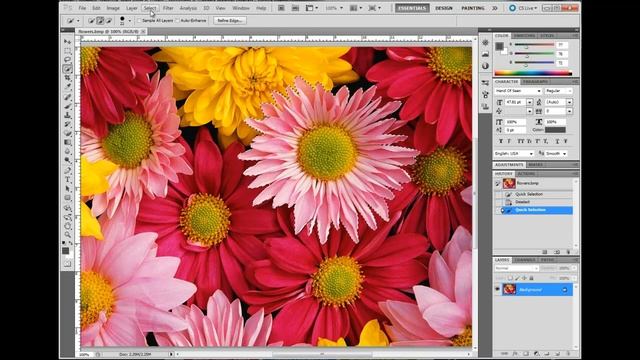Open English: USA language dropdown

pyautogui.click(x=514, y=153)
